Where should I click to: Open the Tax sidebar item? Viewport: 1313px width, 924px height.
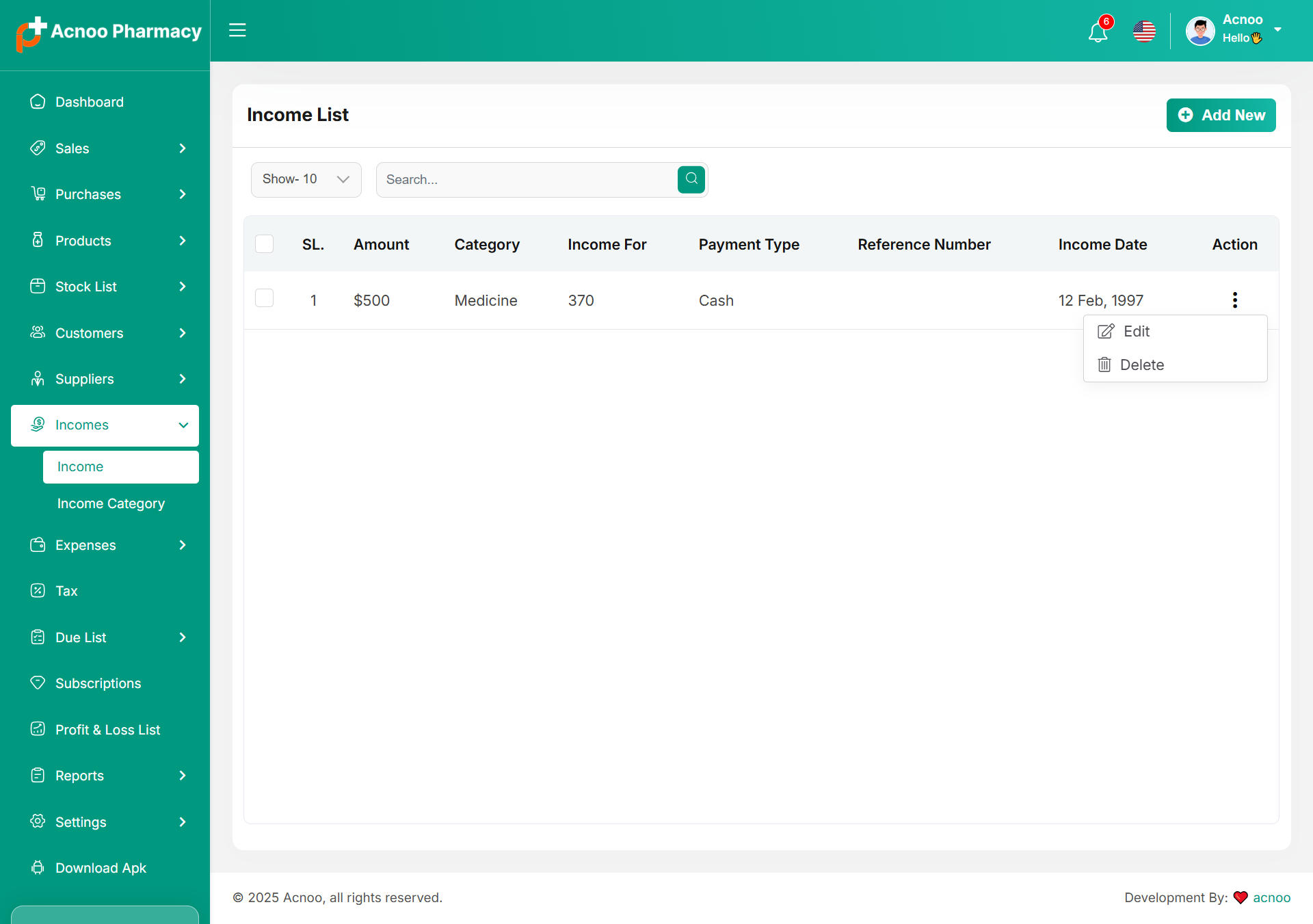coord(66,591)
